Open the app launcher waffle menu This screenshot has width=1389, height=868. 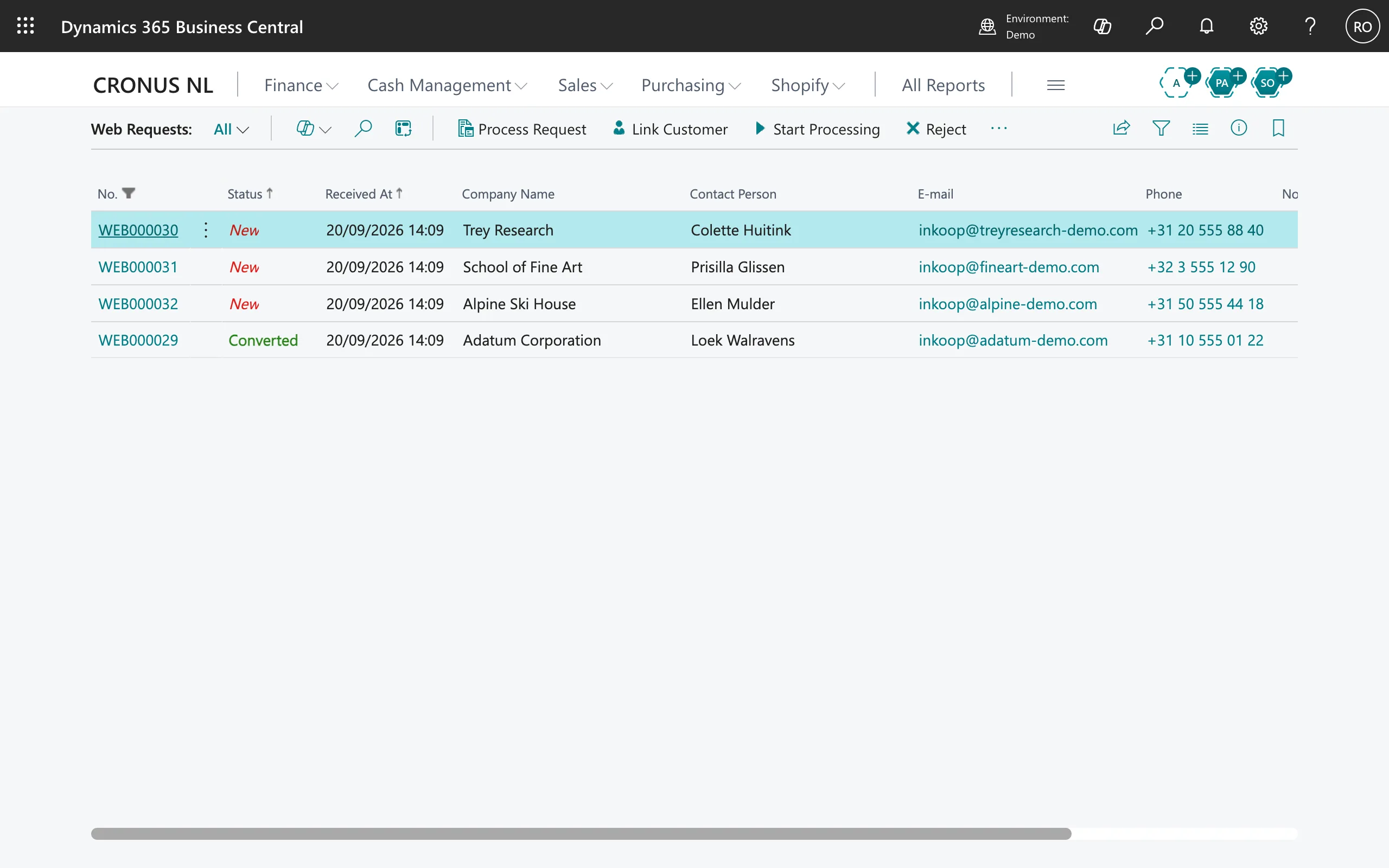click(26, 26)
